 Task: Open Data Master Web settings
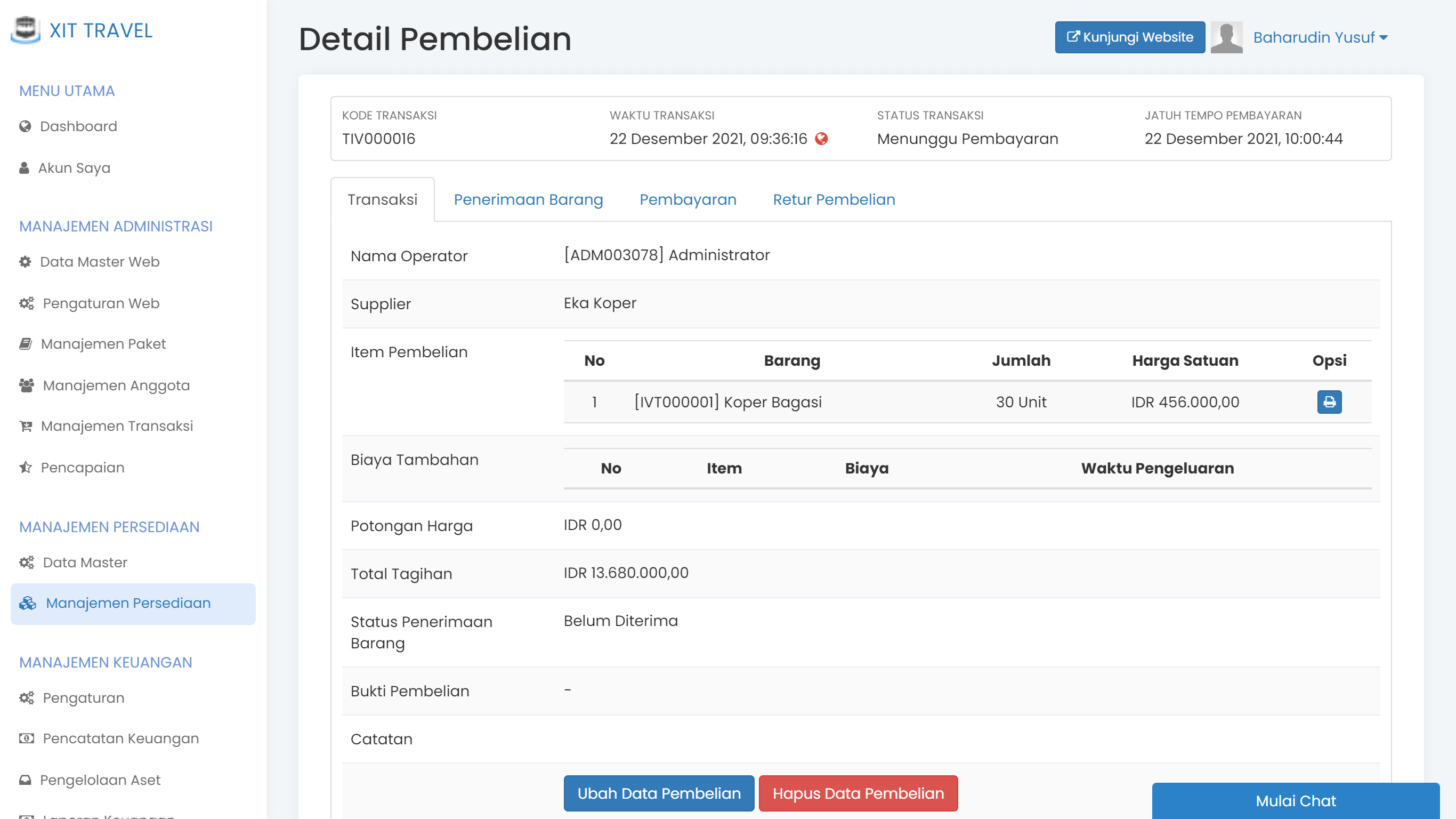[100, 261]
